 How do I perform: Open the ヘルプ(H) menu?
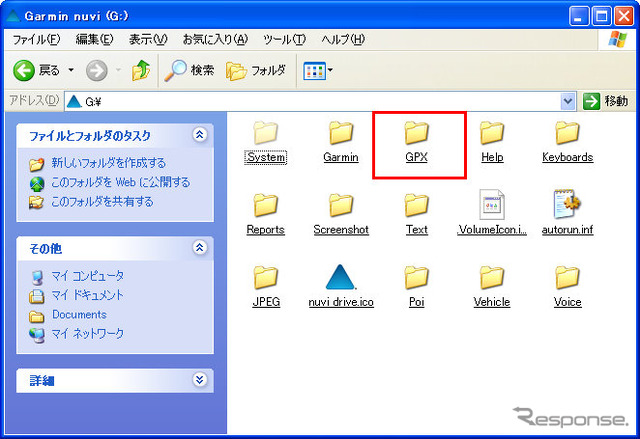tap(343, 40)
